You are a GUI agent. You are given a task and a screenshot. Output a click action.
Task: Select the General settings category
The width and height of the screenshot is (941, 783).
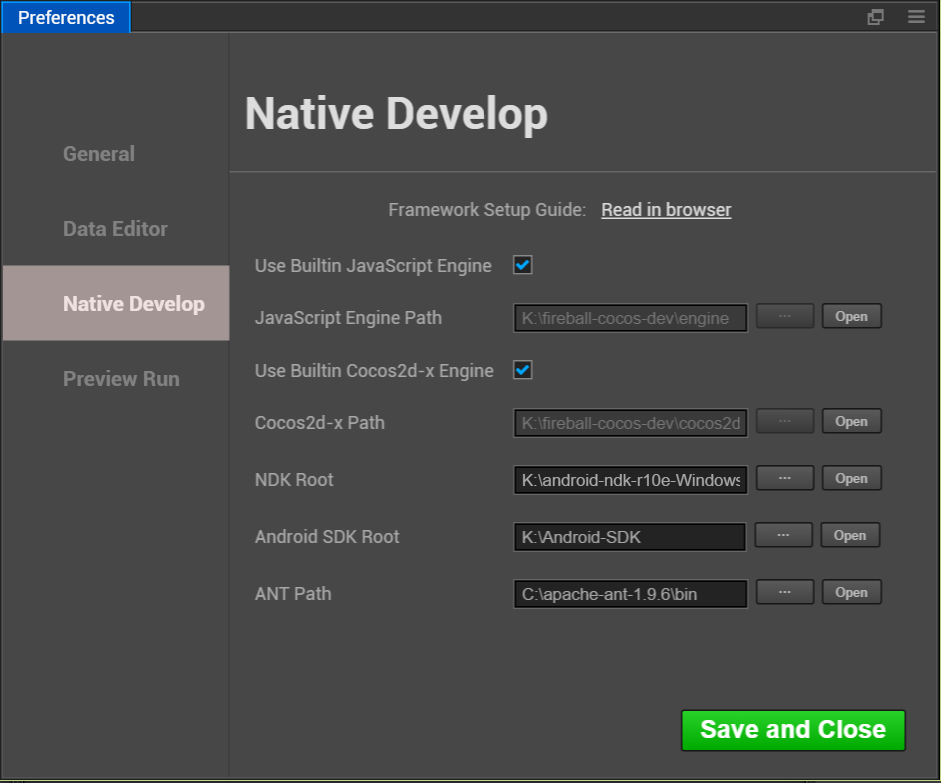tap(98, 153)
